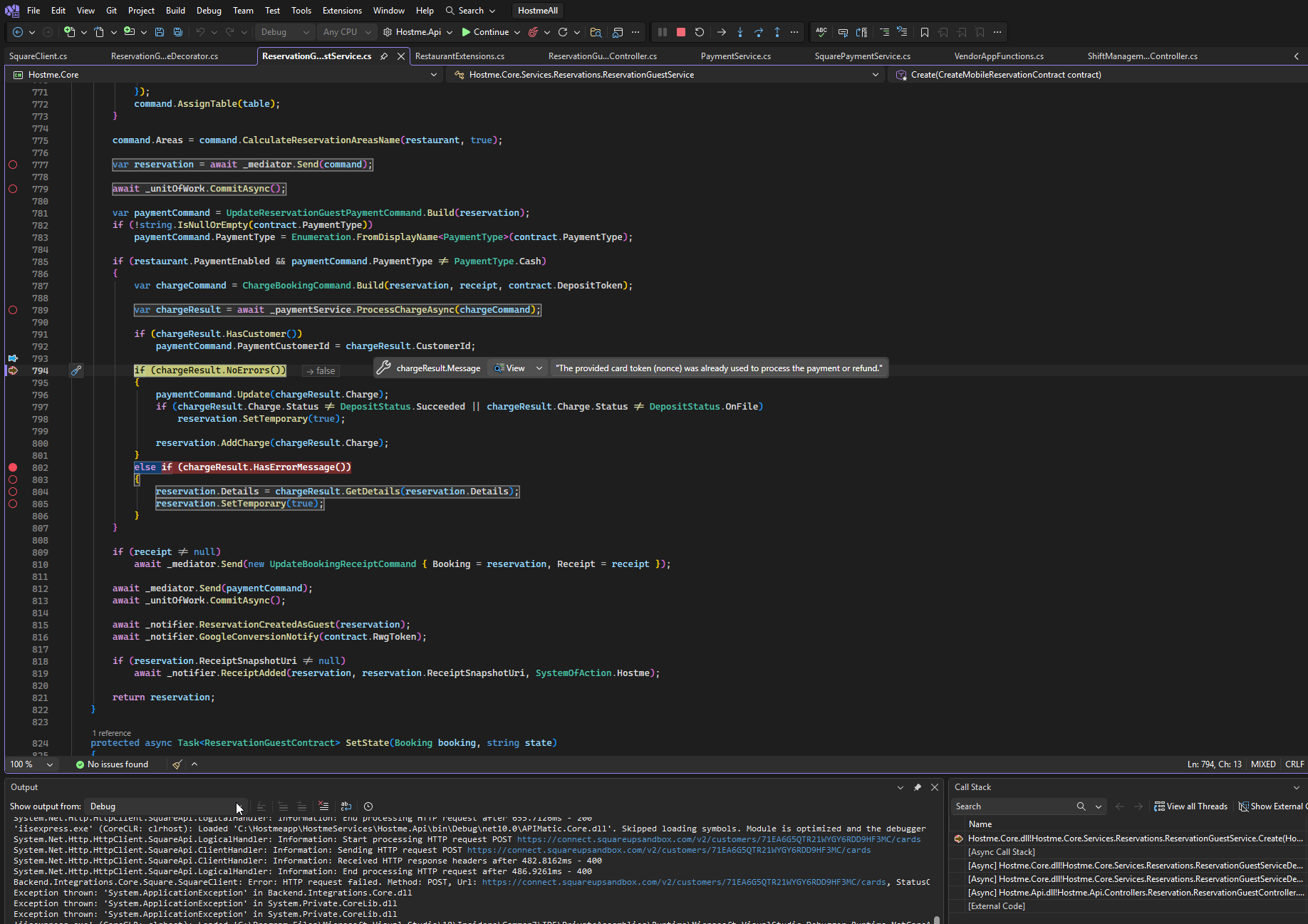Screen dimensions: 1308x924
Task: Open the Debug menu in the menu bar
Action: coord(209,11)
